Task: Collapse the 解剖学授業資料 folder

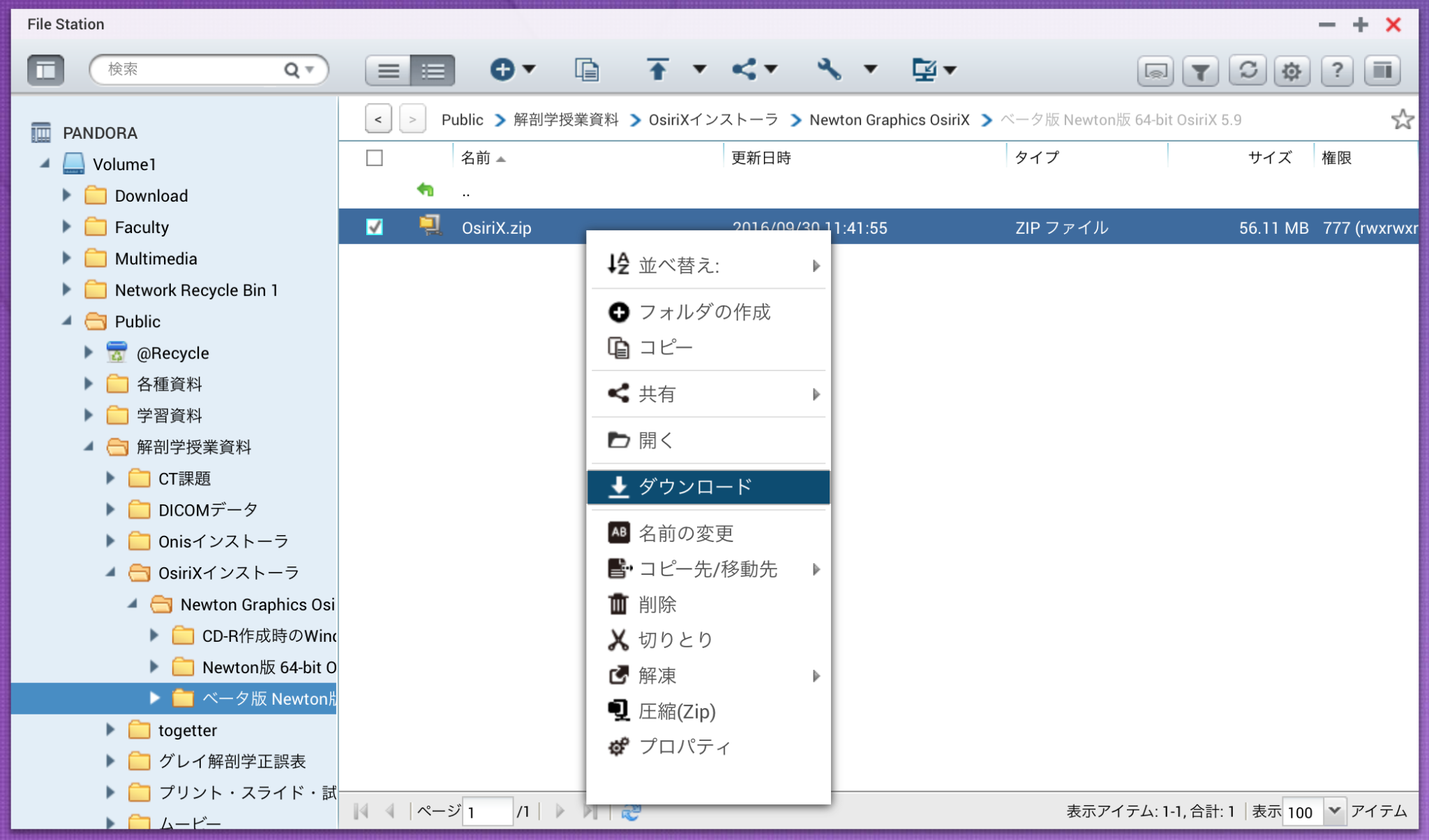Action: point(89,446)
